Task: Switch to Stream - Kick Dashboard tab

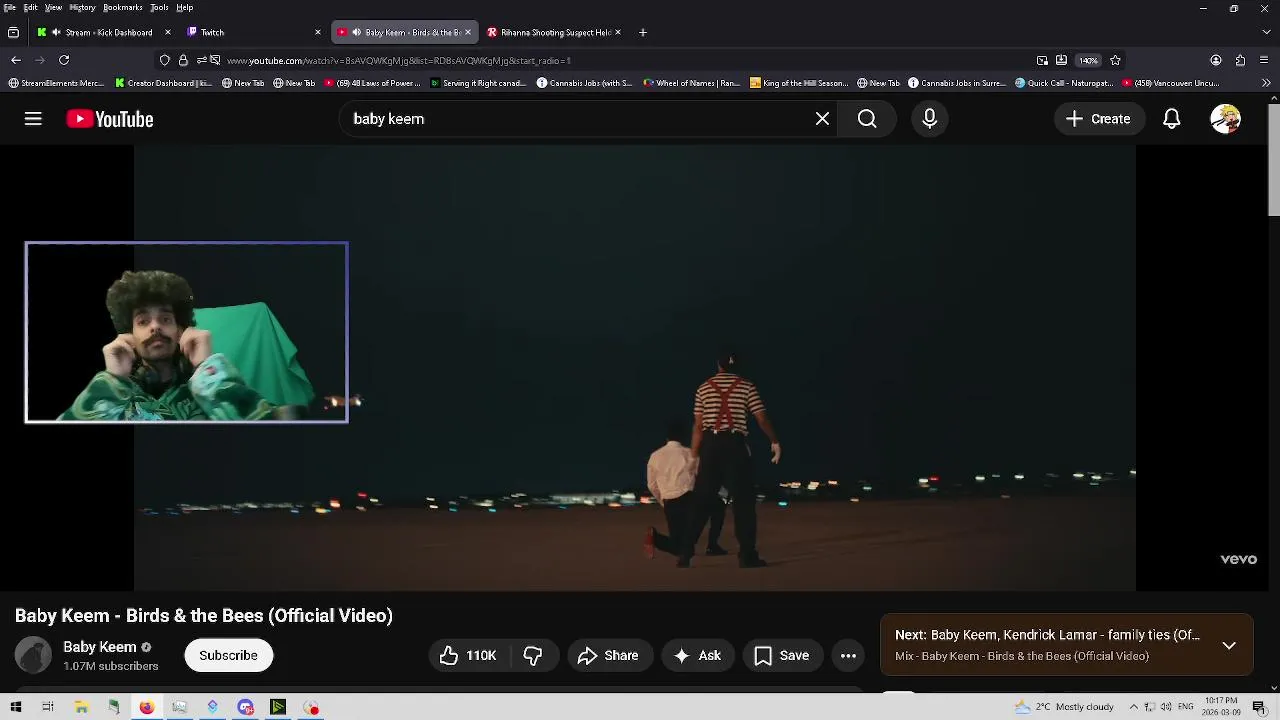Action: pyautogui.click(x=103, y=32)
